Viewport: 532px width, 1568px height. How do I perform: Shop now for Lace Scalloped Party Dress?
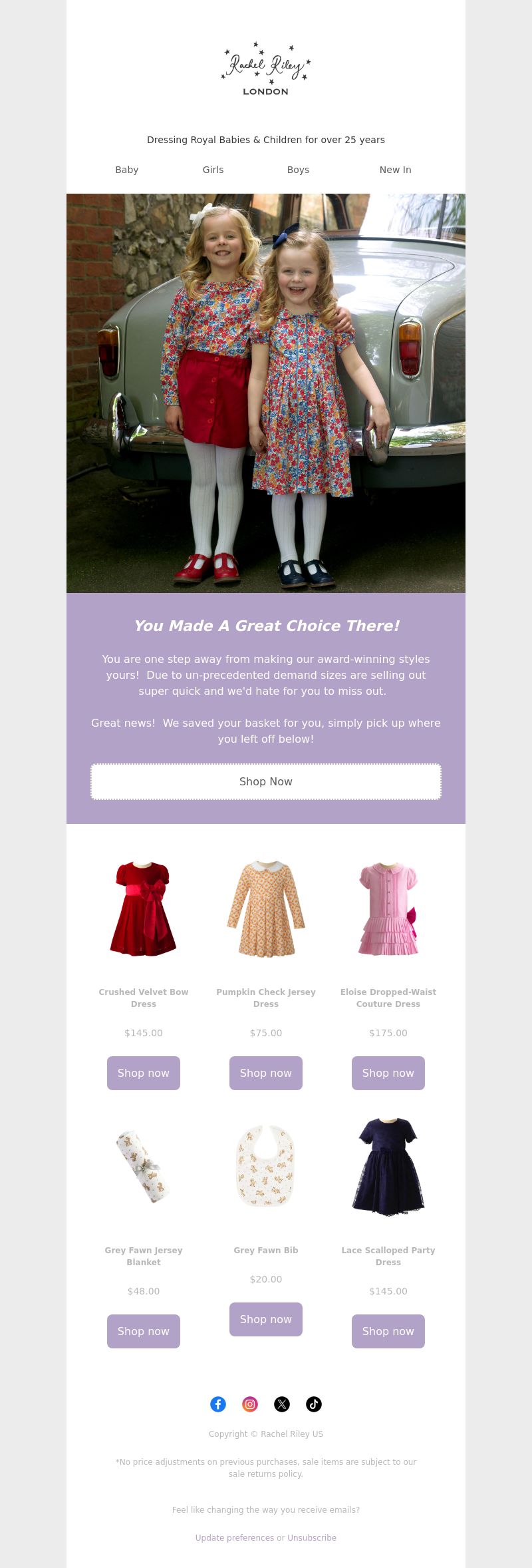click(388, 1331)
